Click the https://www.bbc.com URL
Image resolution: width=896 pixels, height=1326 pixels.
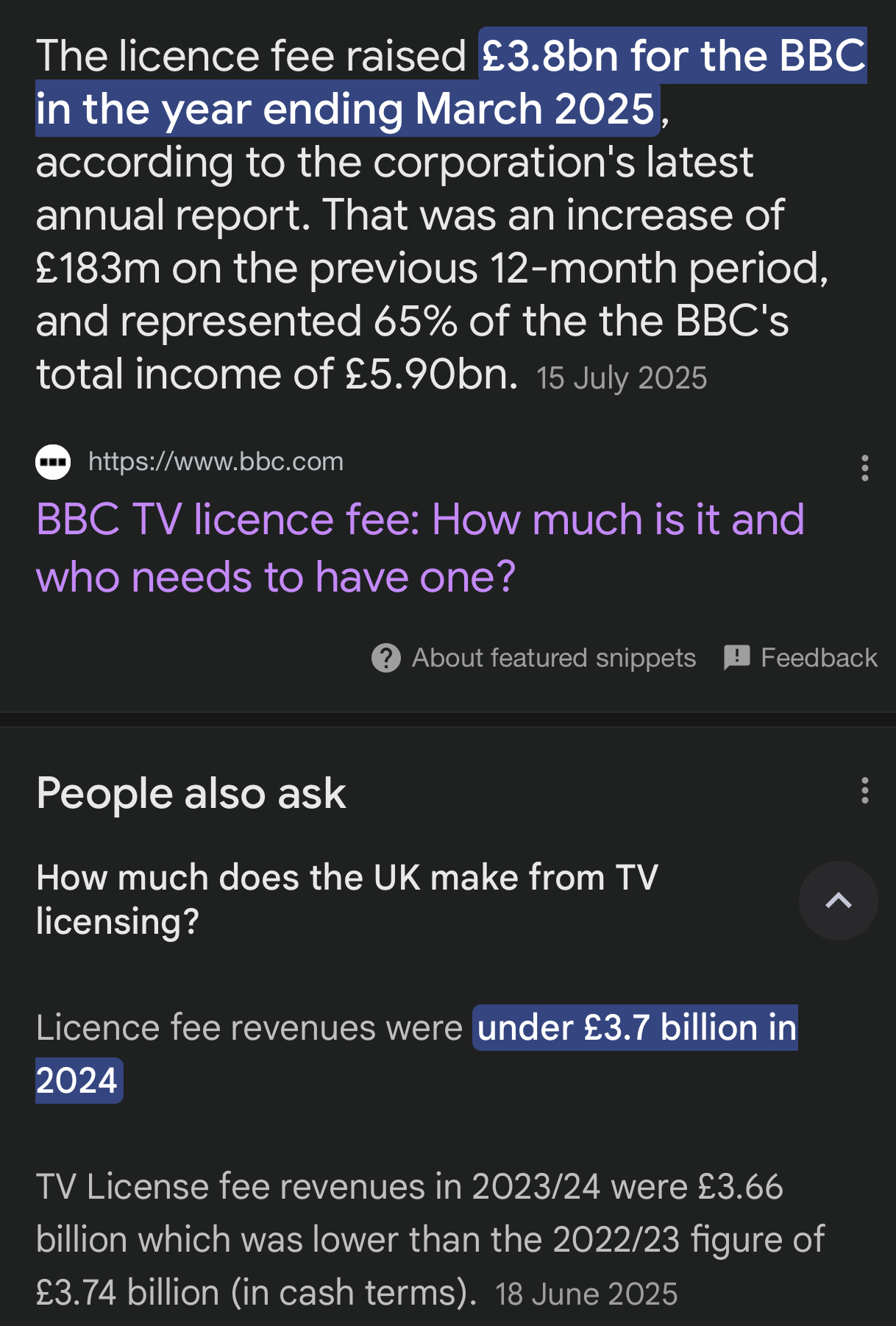click(216, 461)
